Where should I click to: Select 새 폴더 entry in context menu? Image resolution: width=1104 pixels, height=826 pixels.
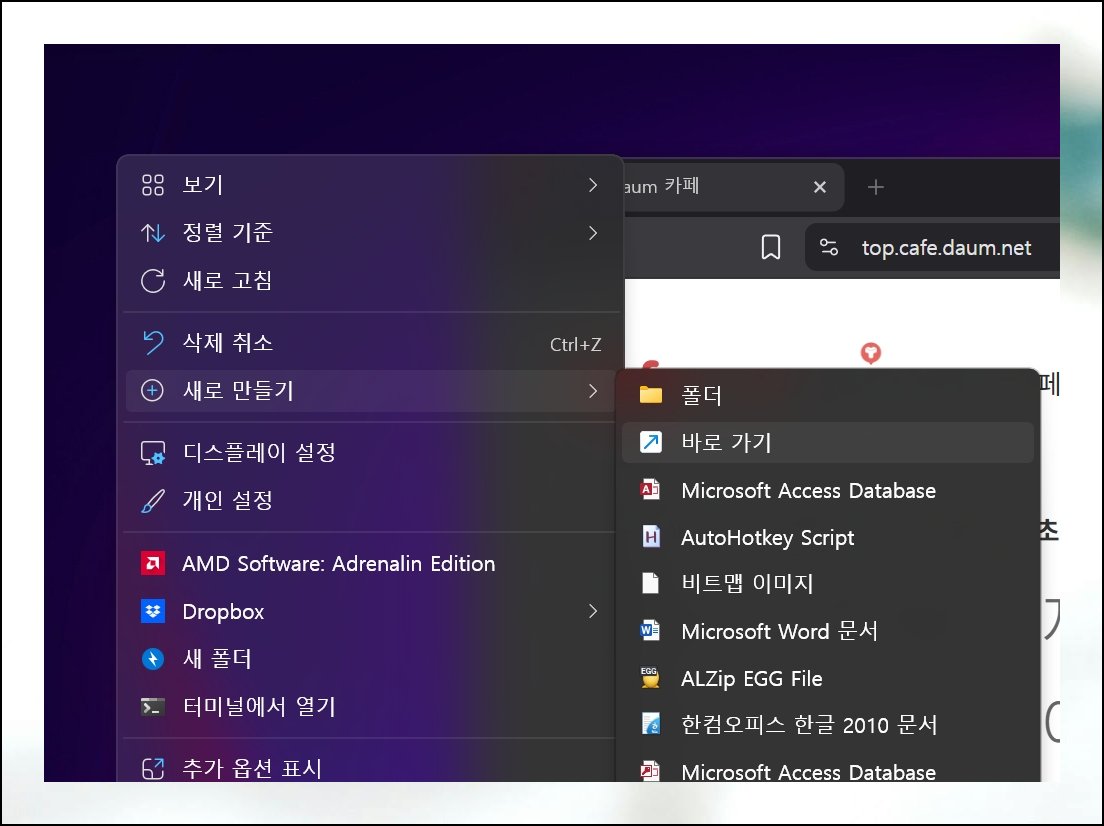pos(370,659)
